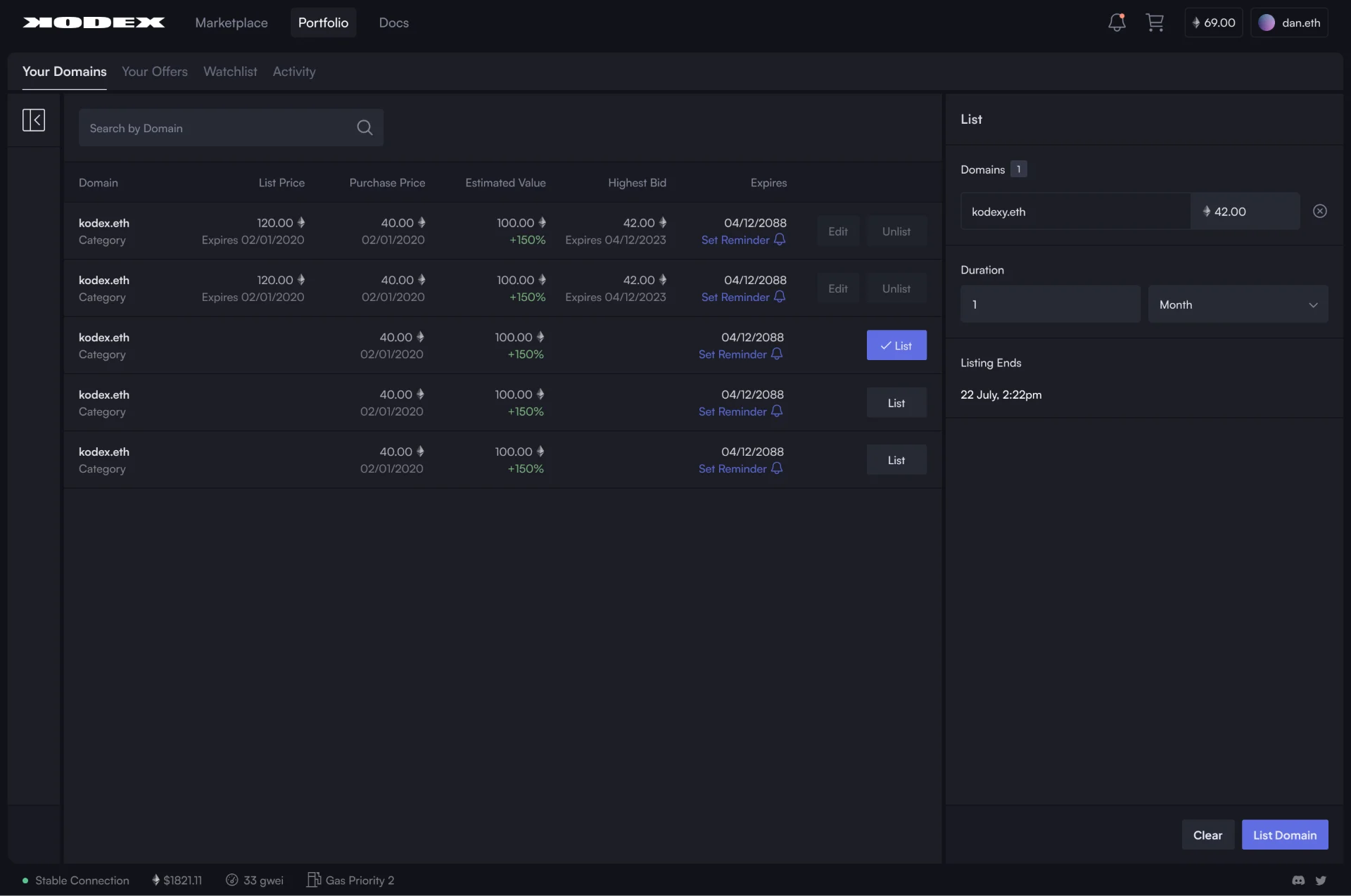Click the KODEX logo
The height and width of the screenshot is (896, 1351).
pos(94,23)
